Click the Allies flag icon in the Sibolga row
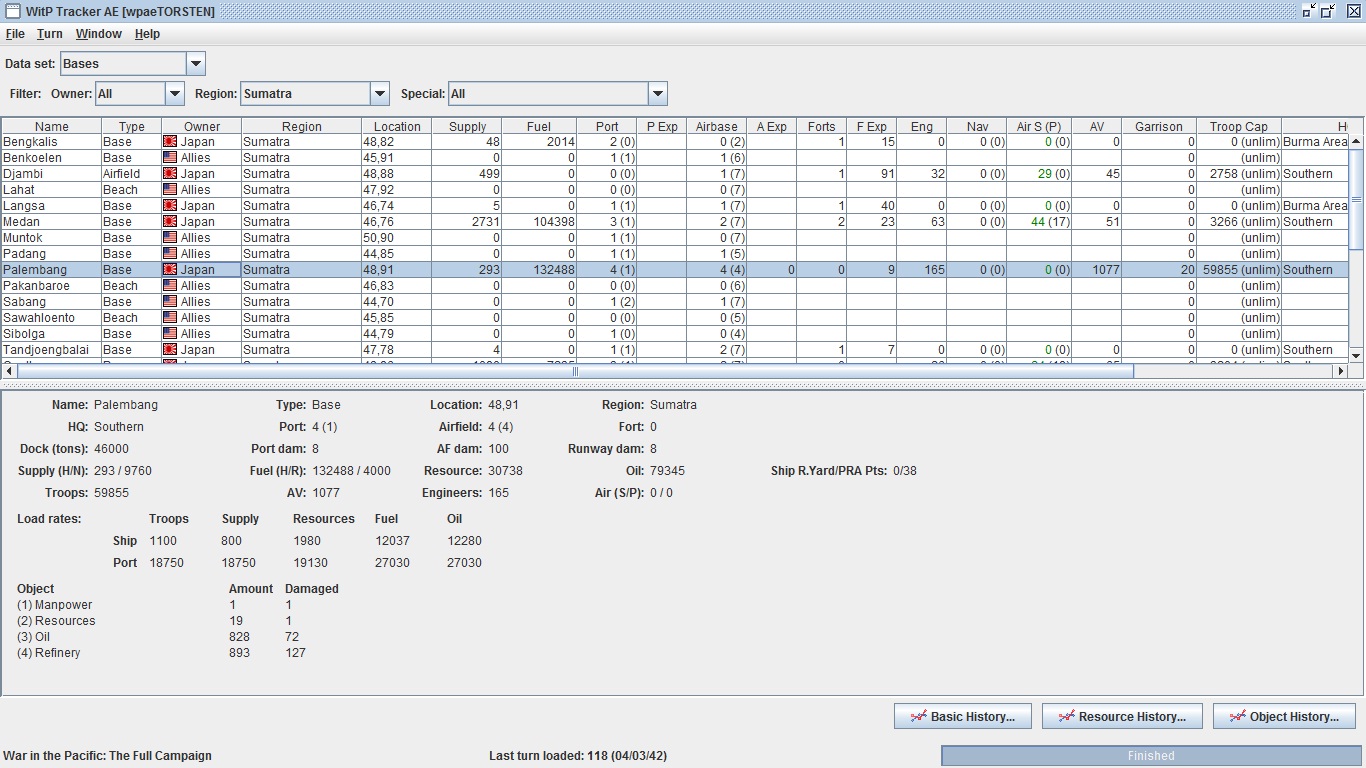The width and height of the screenshot is (1366, 768). click(x=170, y=334)
